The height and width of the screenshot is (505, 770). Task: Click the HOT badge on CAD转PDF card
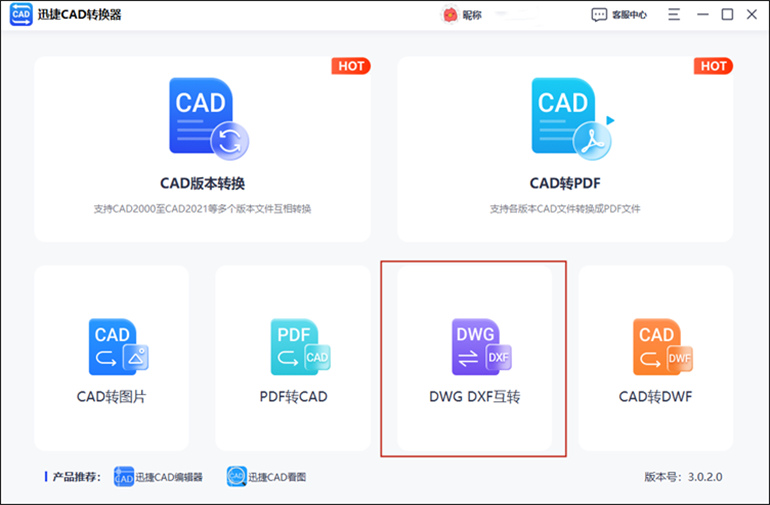click(x=713, y=66)
